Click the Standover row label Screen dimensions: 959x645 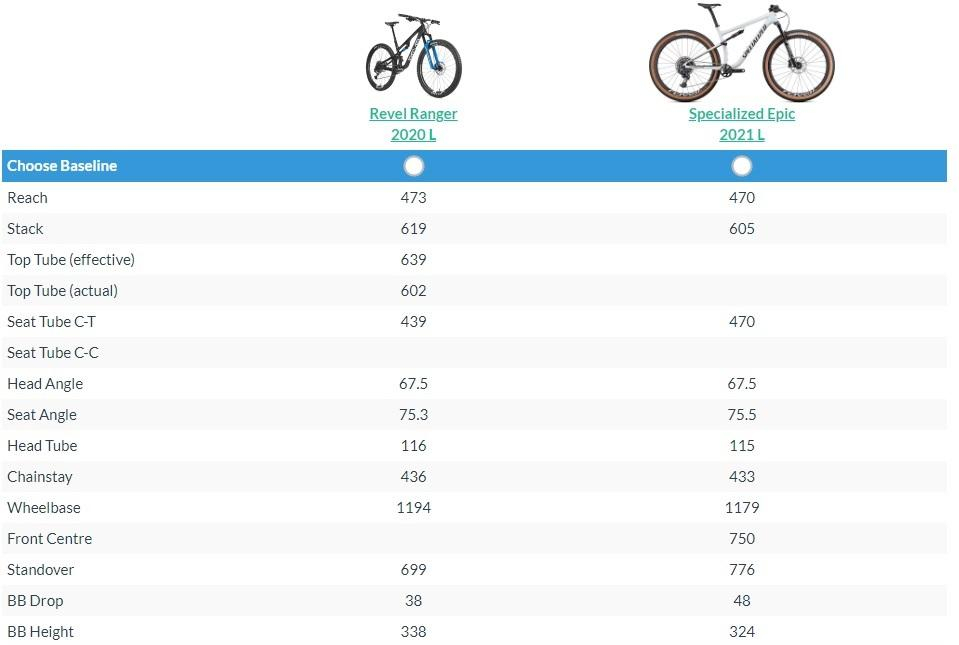click(x=40, y=570)
